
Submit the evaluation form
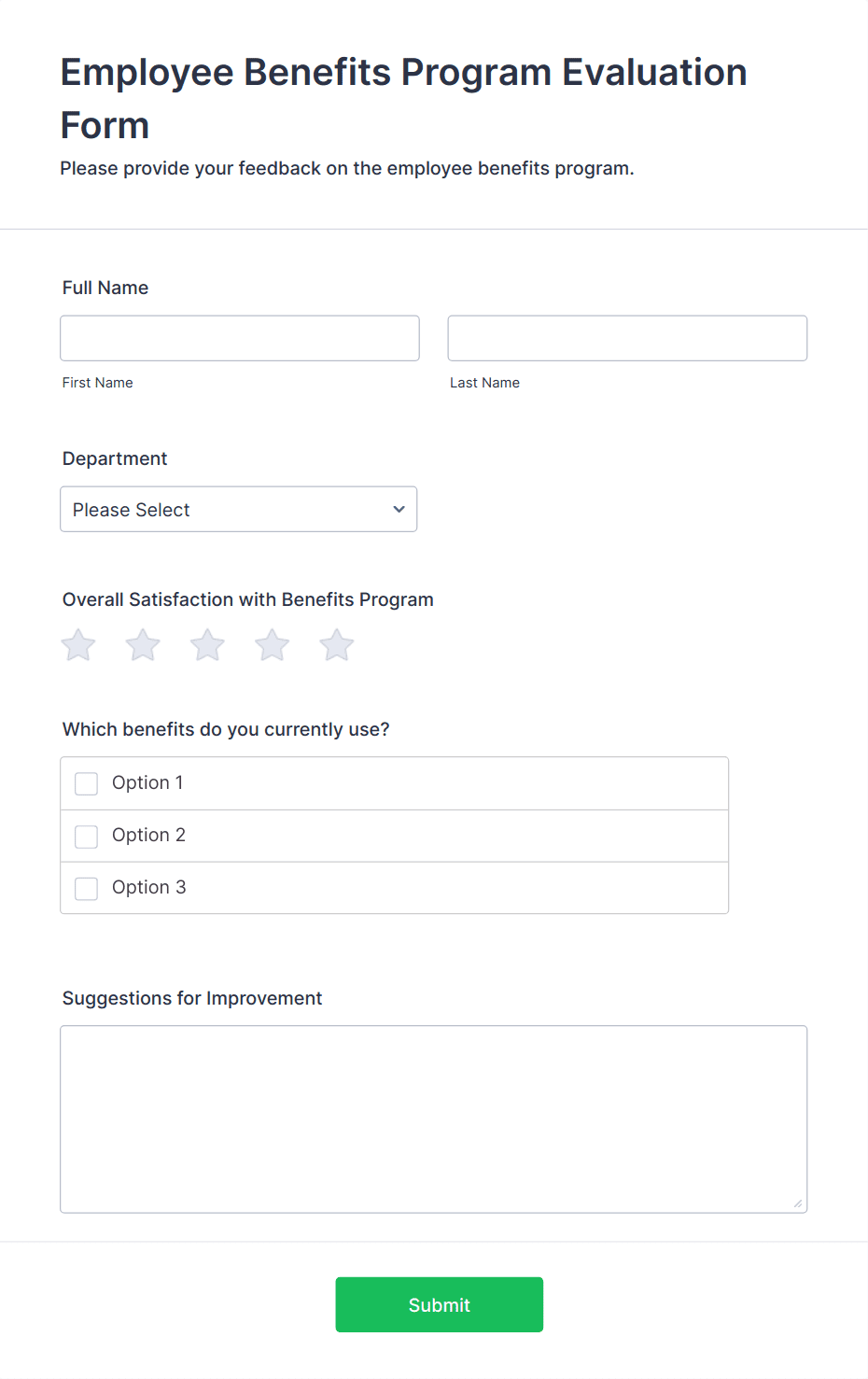pos(439,1304)
